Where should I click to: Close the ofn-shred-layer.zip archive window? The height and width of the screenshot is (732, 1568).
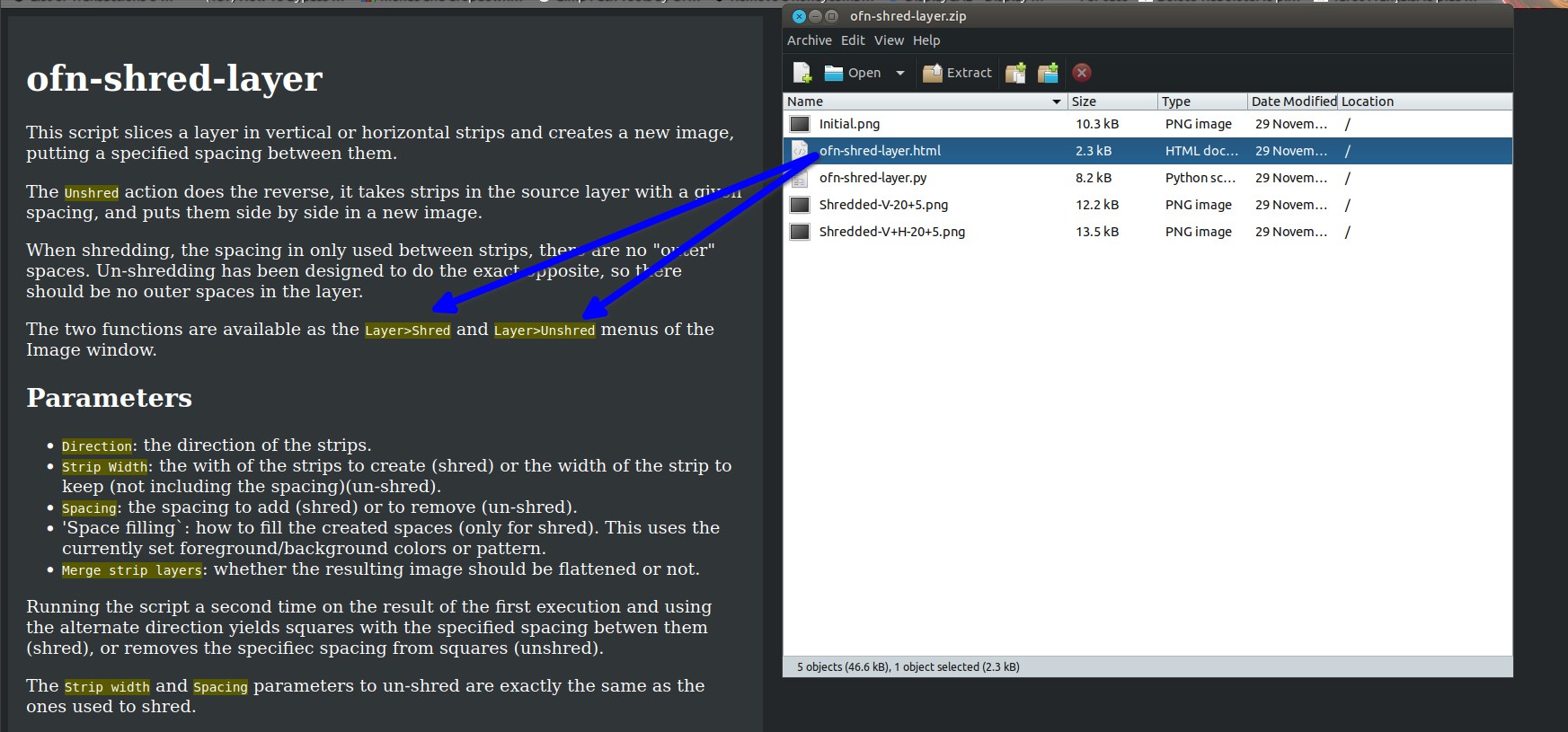799,16
